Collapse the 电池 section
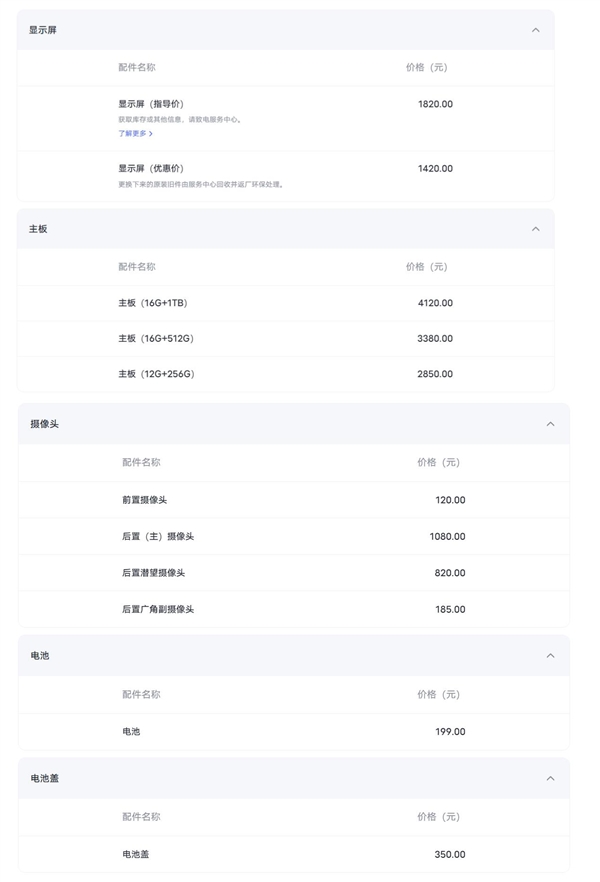Image resolution: width=600 pixels, height=882 pixels. [549, 655]
